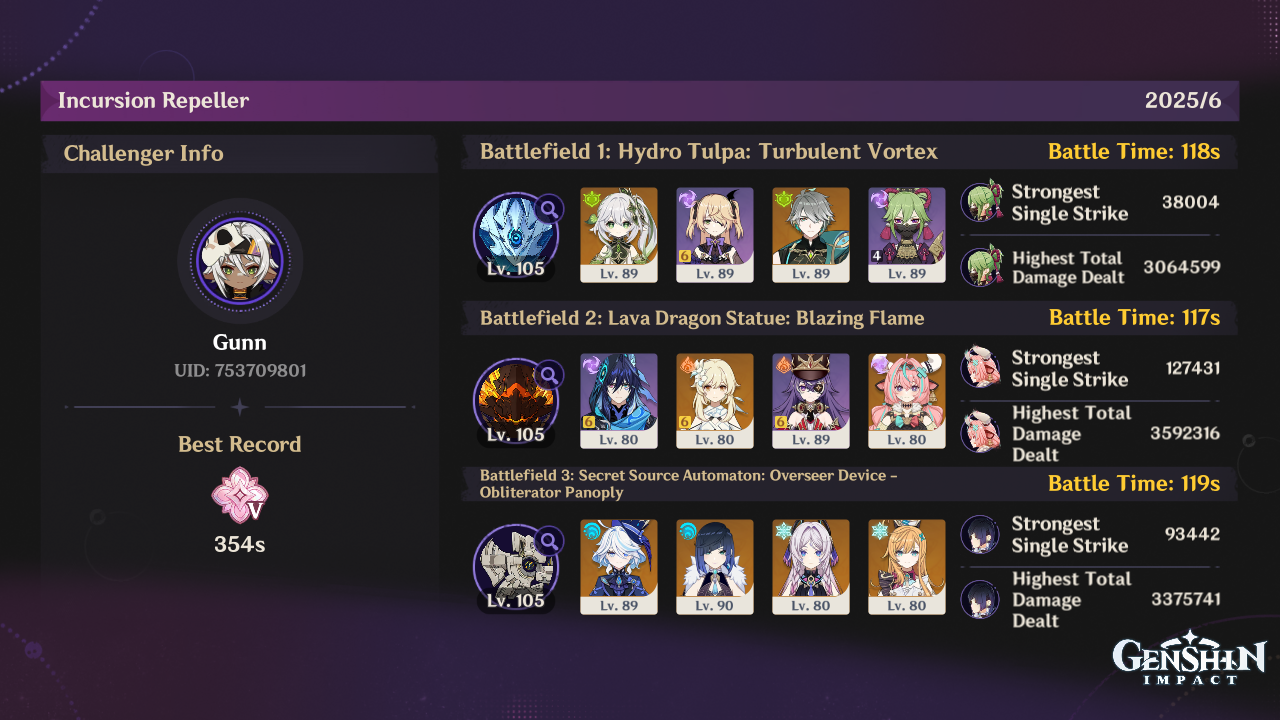This screenshot has height=720, width=1280.
Task: Click magnifier on Hydro Tulpa boss icon
Action: tap(549, 208)
